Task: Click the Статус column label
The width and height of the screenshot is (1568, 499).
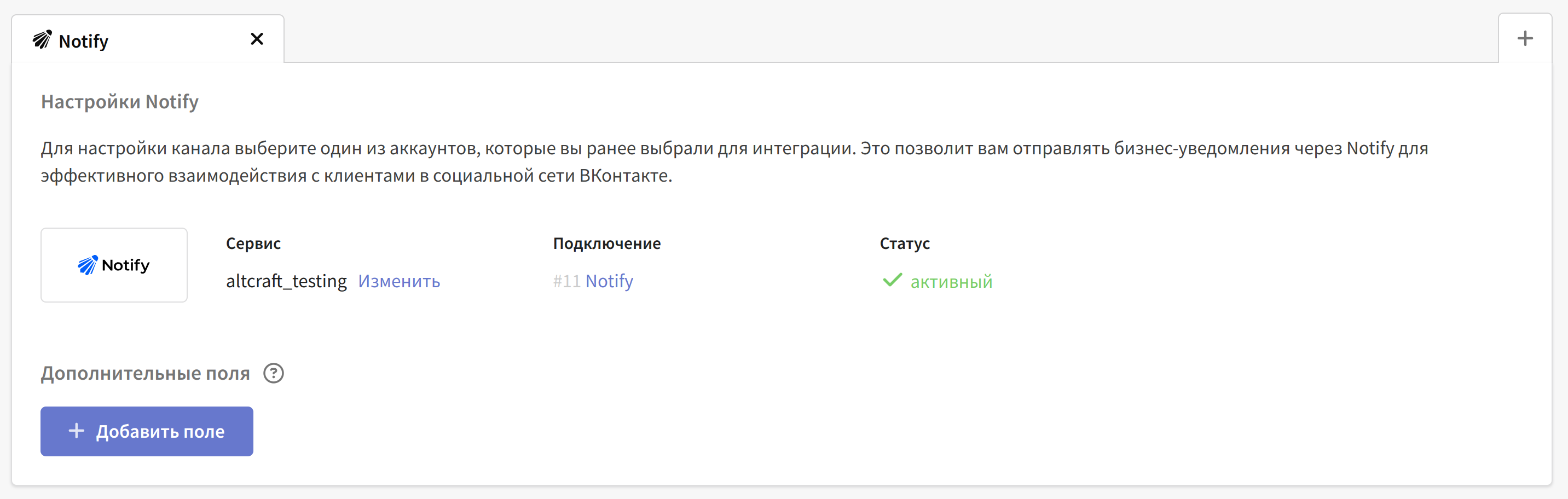Action: tap(905, 243)
